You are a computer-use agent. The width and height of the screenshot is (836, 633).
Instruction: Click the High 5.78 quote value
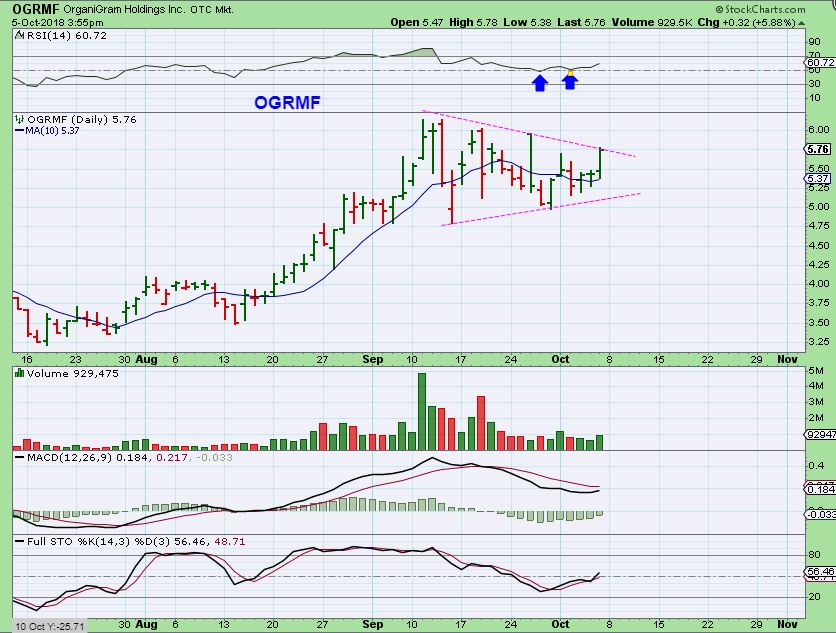473,22
